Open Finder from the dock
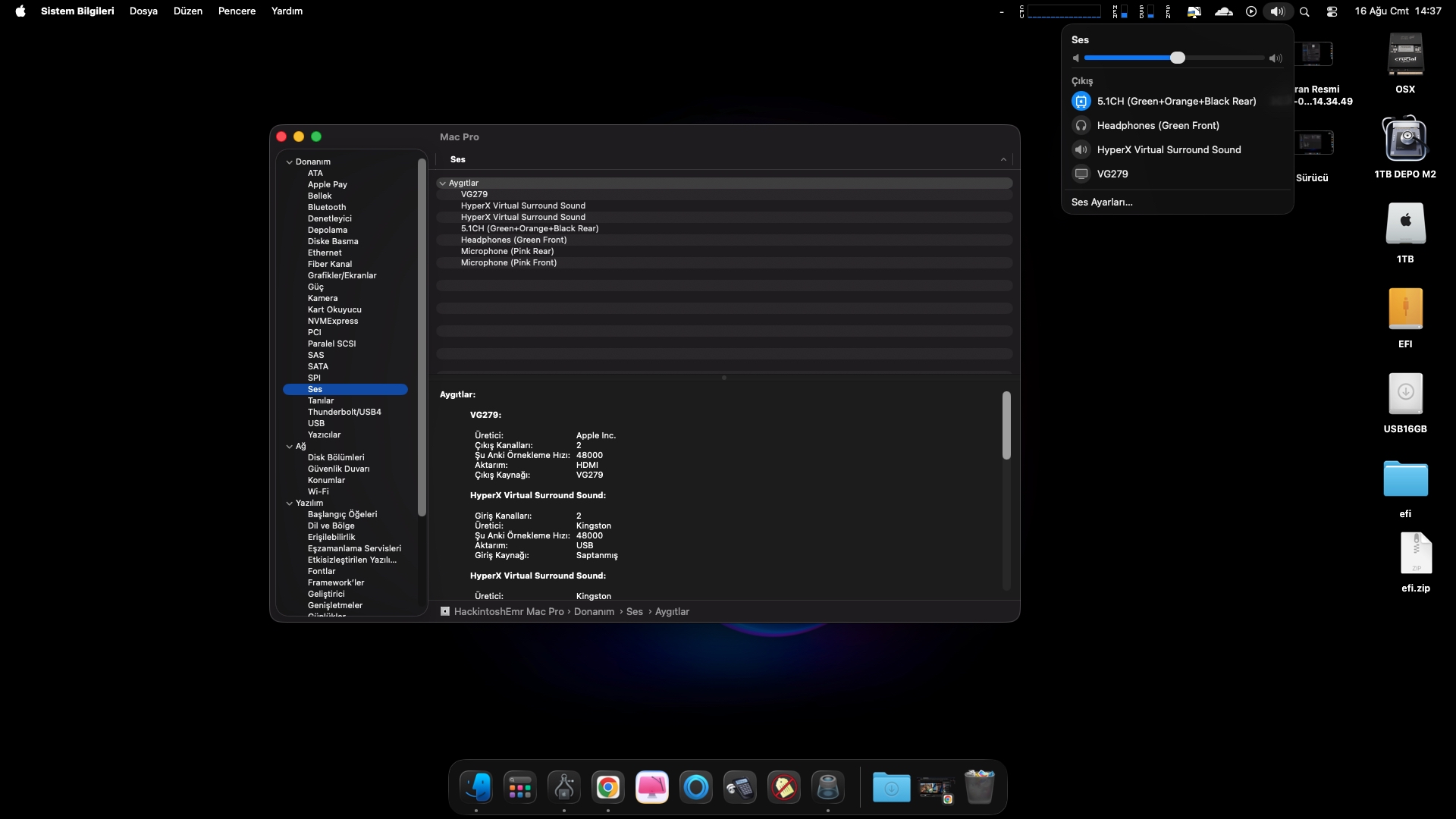This screenshot has width=1456, height=819. (477, 787)
